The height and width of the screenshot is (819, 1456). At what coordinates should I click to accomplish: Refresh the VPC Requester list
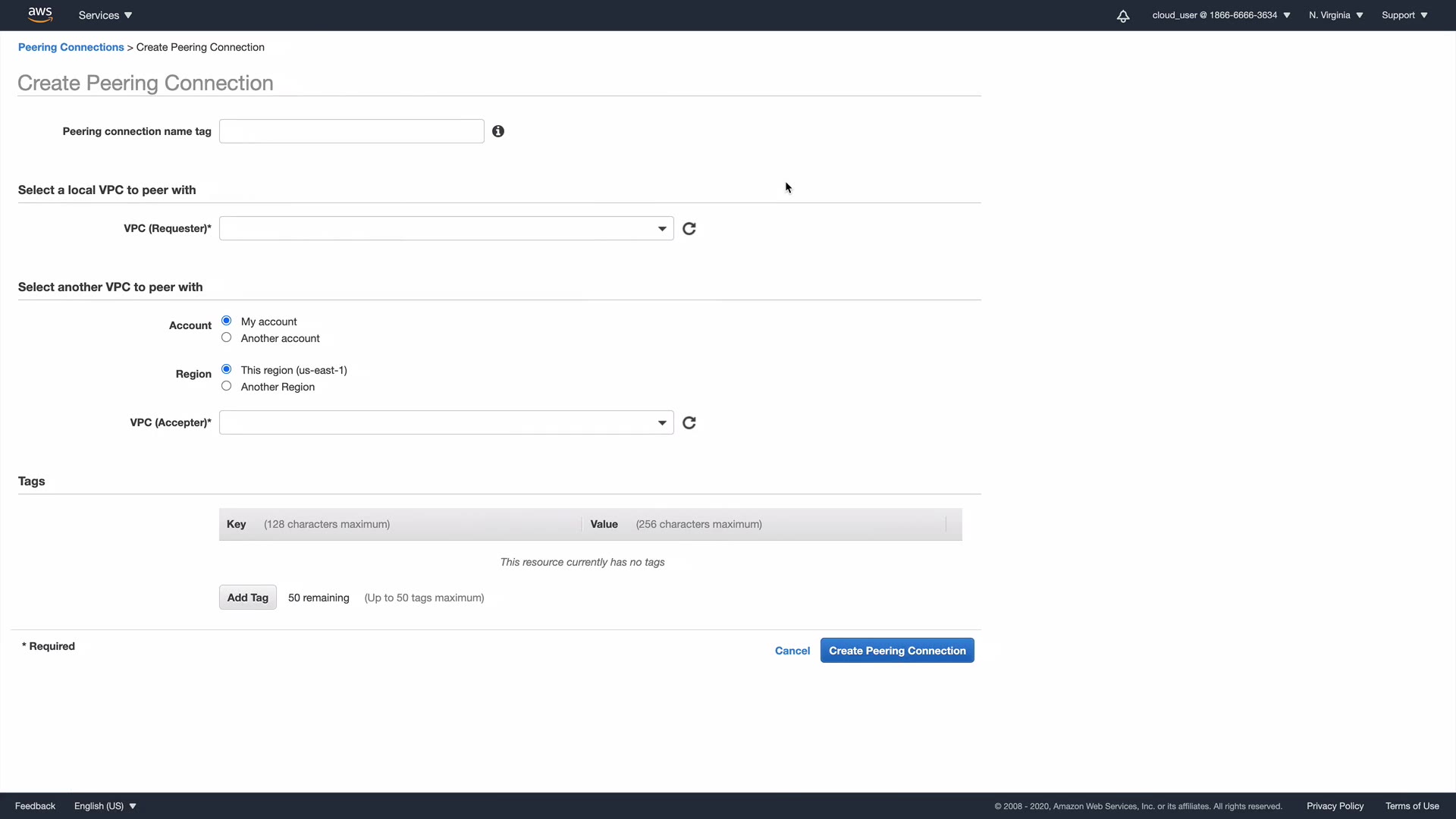click(689, 228)
